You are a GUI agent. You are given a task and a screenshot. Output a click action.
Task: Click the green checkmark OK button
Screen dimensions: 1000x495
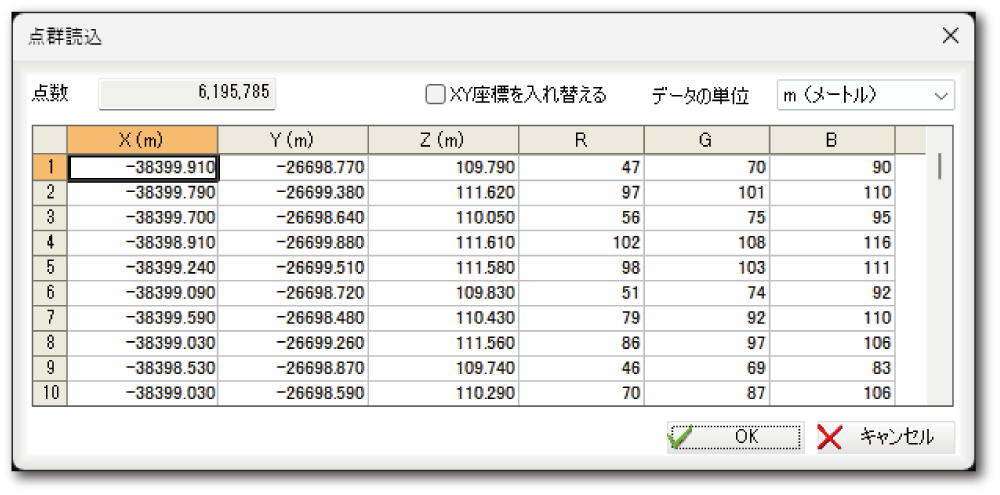[735, 437]
